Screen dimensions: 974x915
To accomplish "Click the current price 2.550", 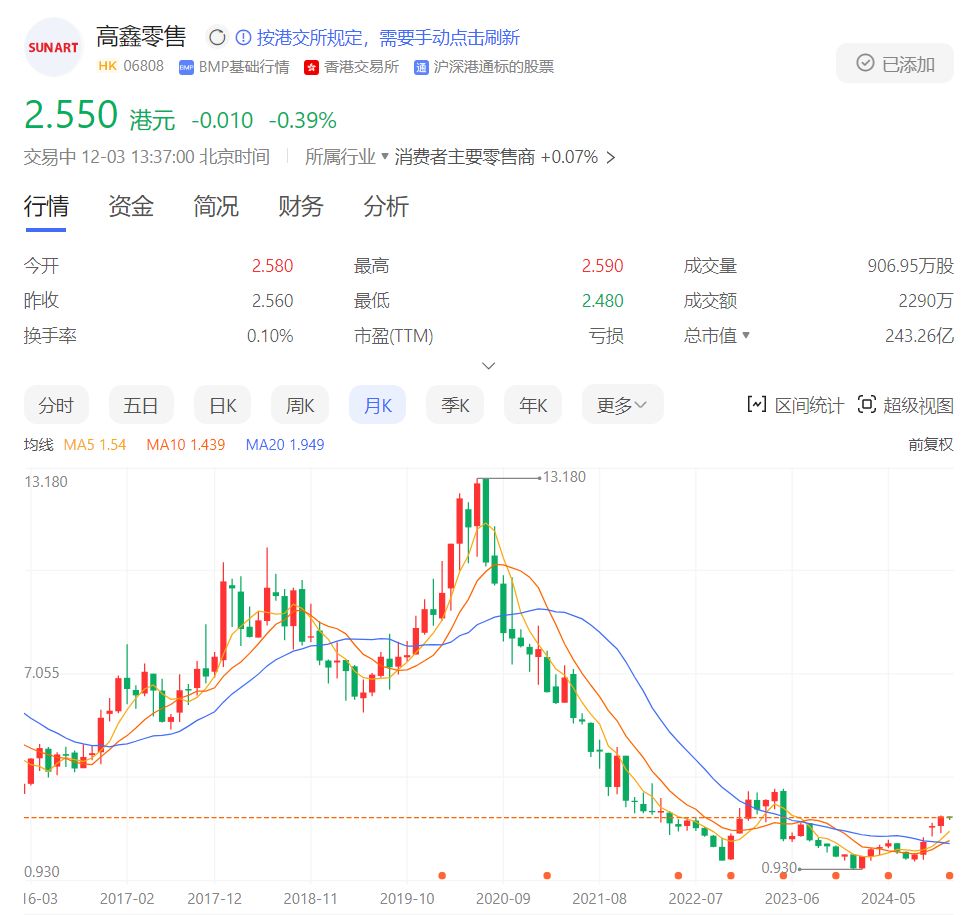I will (x=71, y=116).
